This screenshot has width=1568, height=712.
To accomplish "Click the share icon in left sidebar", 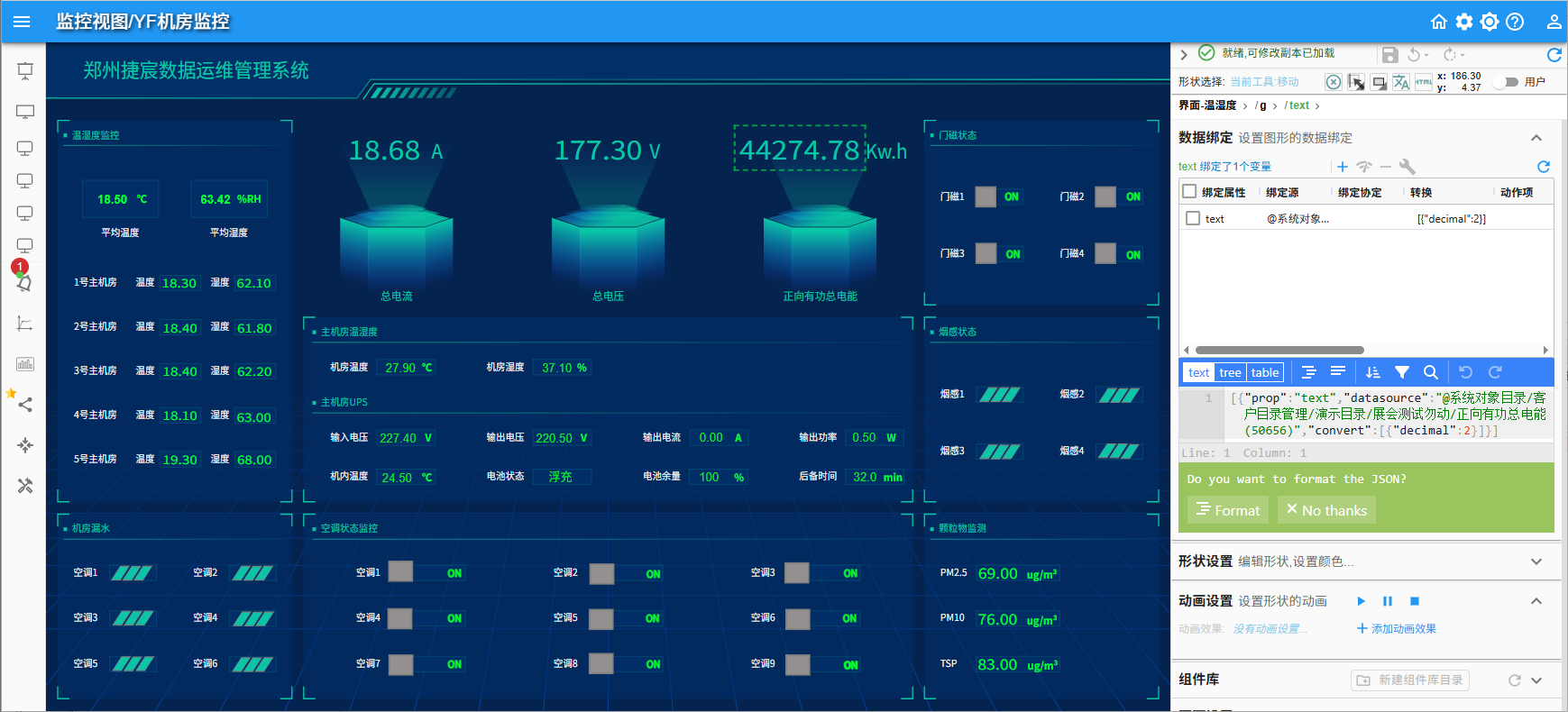I will click(25, 405).
